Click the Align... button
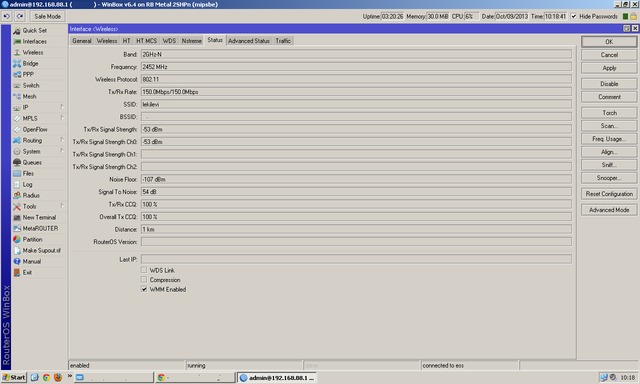This screenshot has width=640, height=384. [609, 152]
